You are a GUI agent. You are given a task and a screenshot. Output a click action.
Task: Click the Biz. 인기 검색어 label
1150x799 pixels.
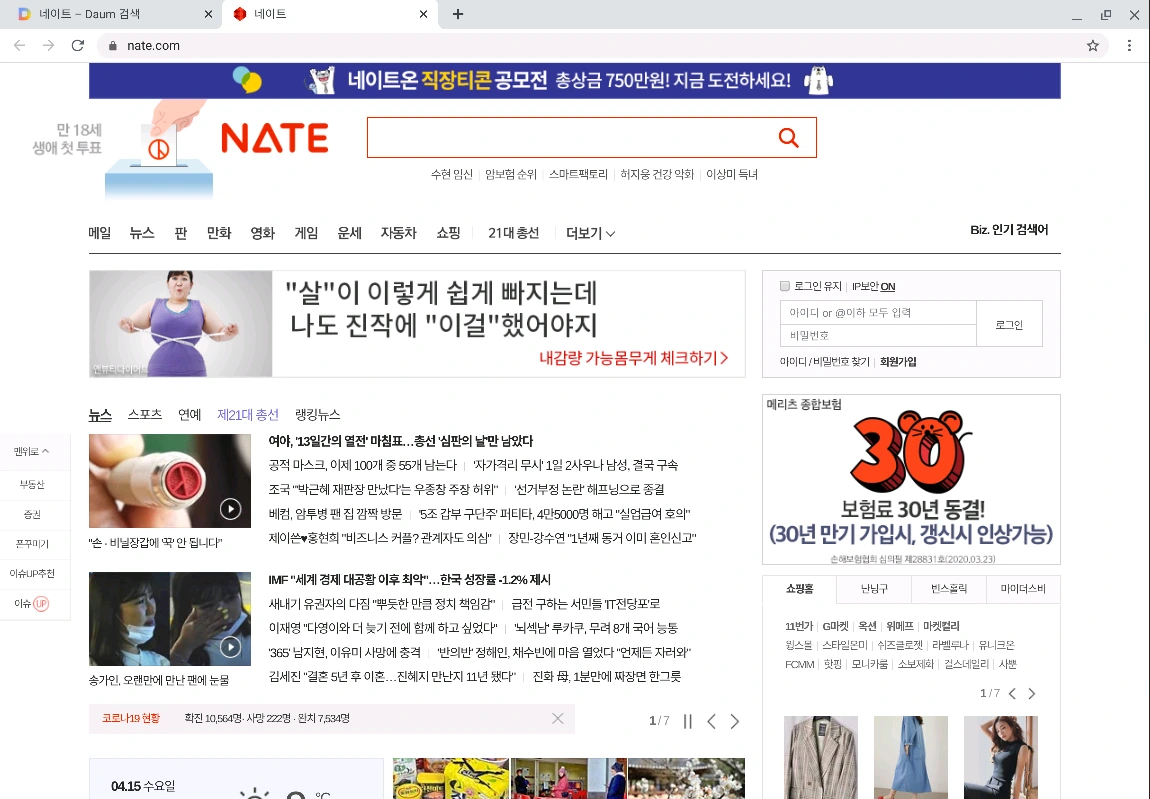click(1009, 230)
